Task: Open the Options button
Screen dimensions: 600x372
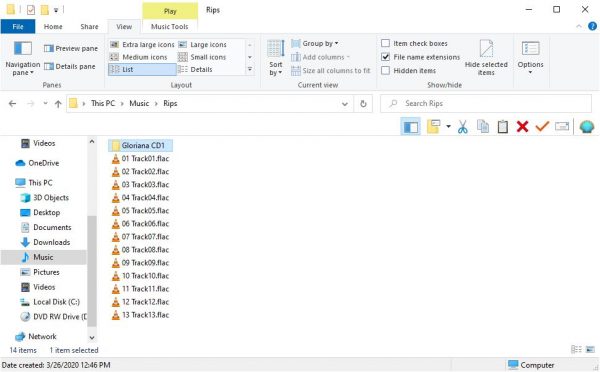Action: [x=530, y=58]
